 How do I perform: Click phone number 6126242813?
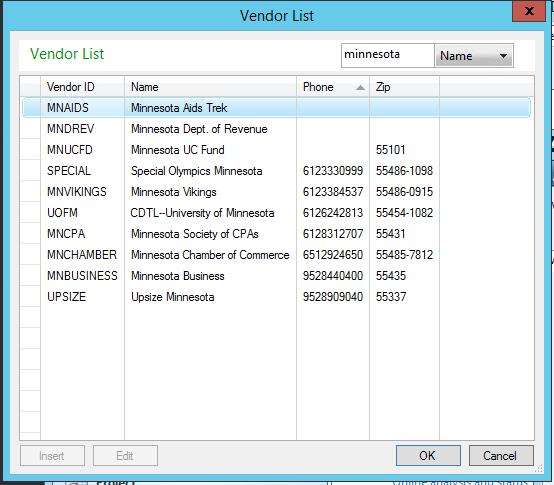[333, 213]
